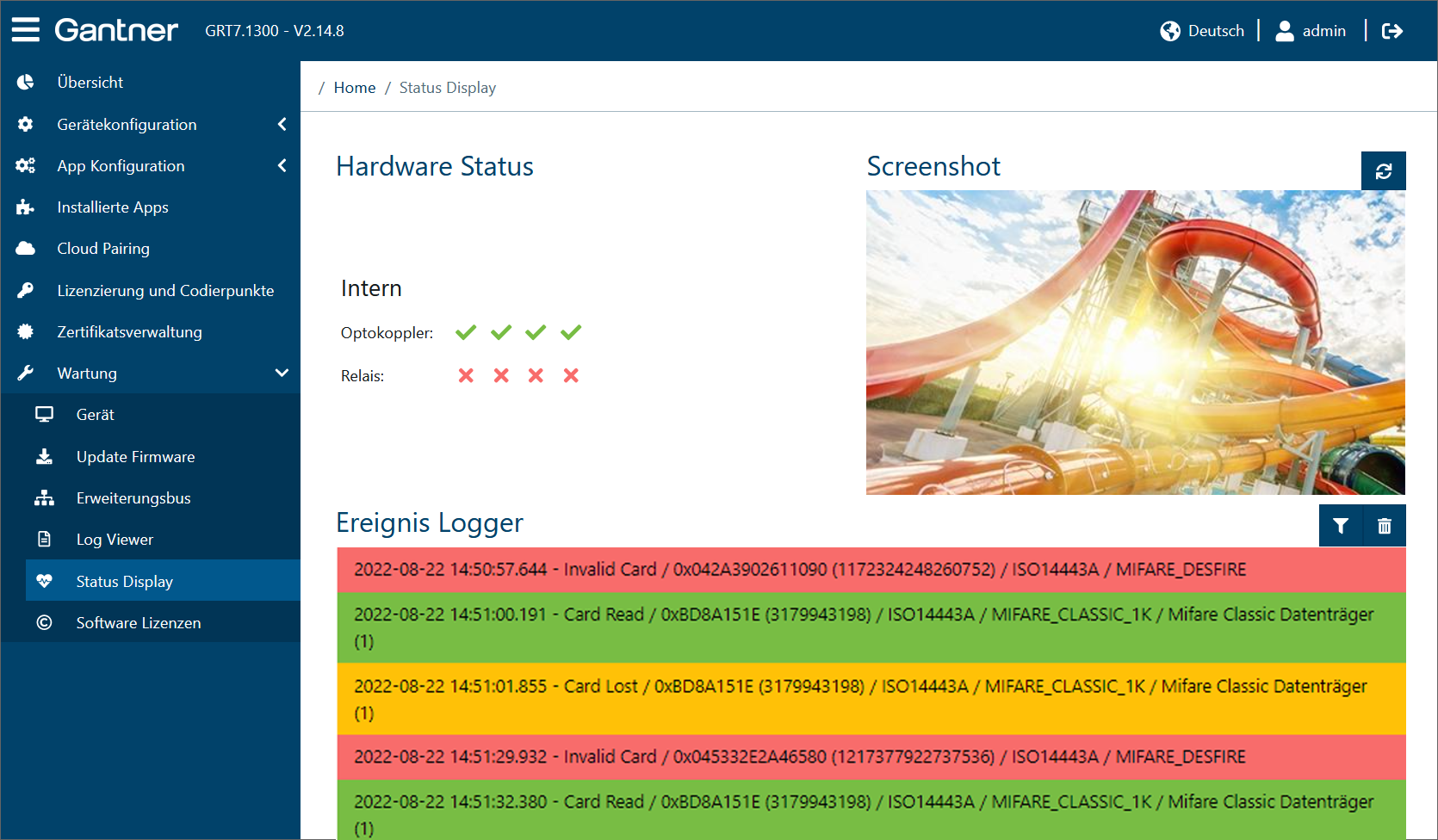1438x840 pixels.
Task: Open the admin account link
Action: tap(1323, 31)
